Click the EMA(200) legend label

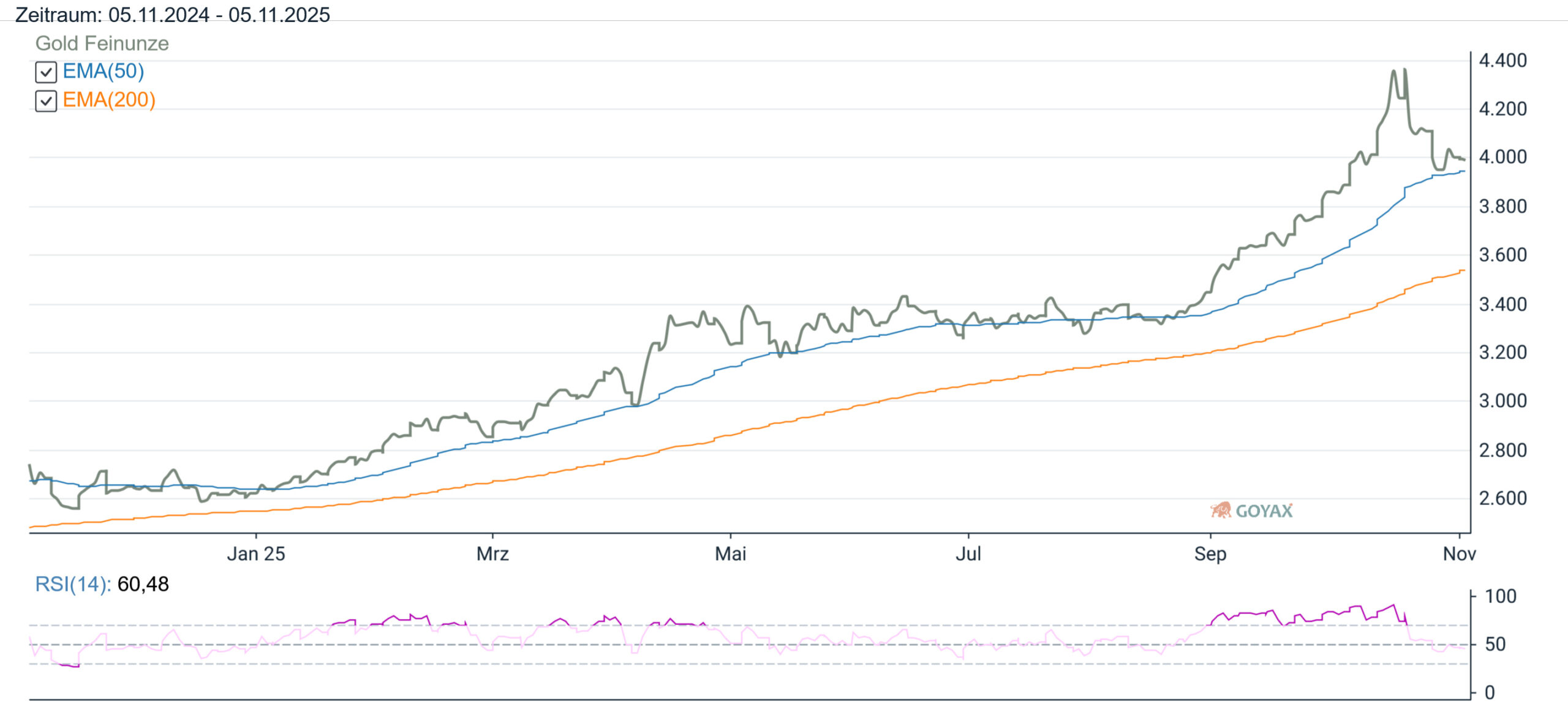pyautogui.click(x=108, y=99)
